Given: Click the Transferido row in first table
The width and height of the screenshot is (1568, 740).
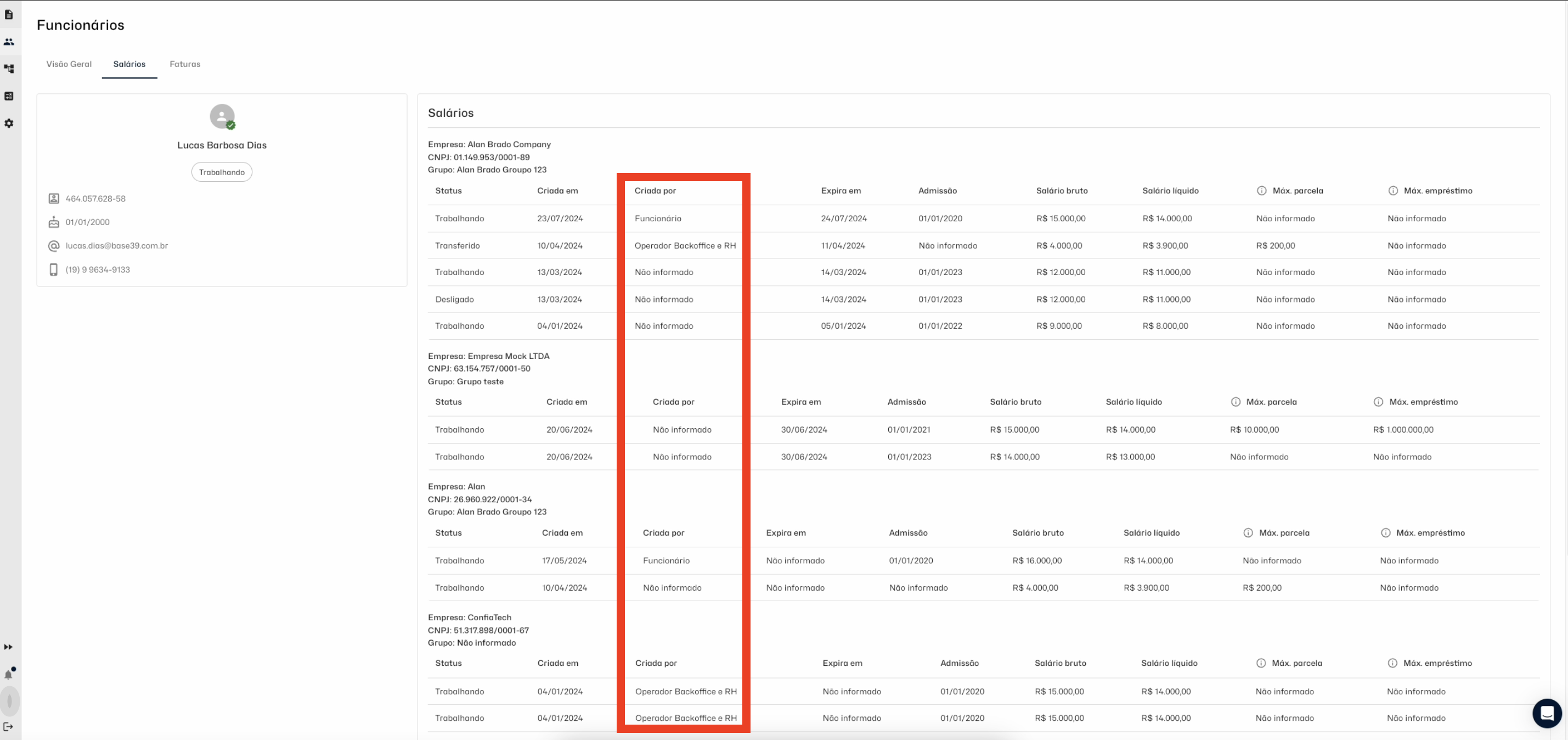Looking at the screenshot, I should click(x=457, y=245).
